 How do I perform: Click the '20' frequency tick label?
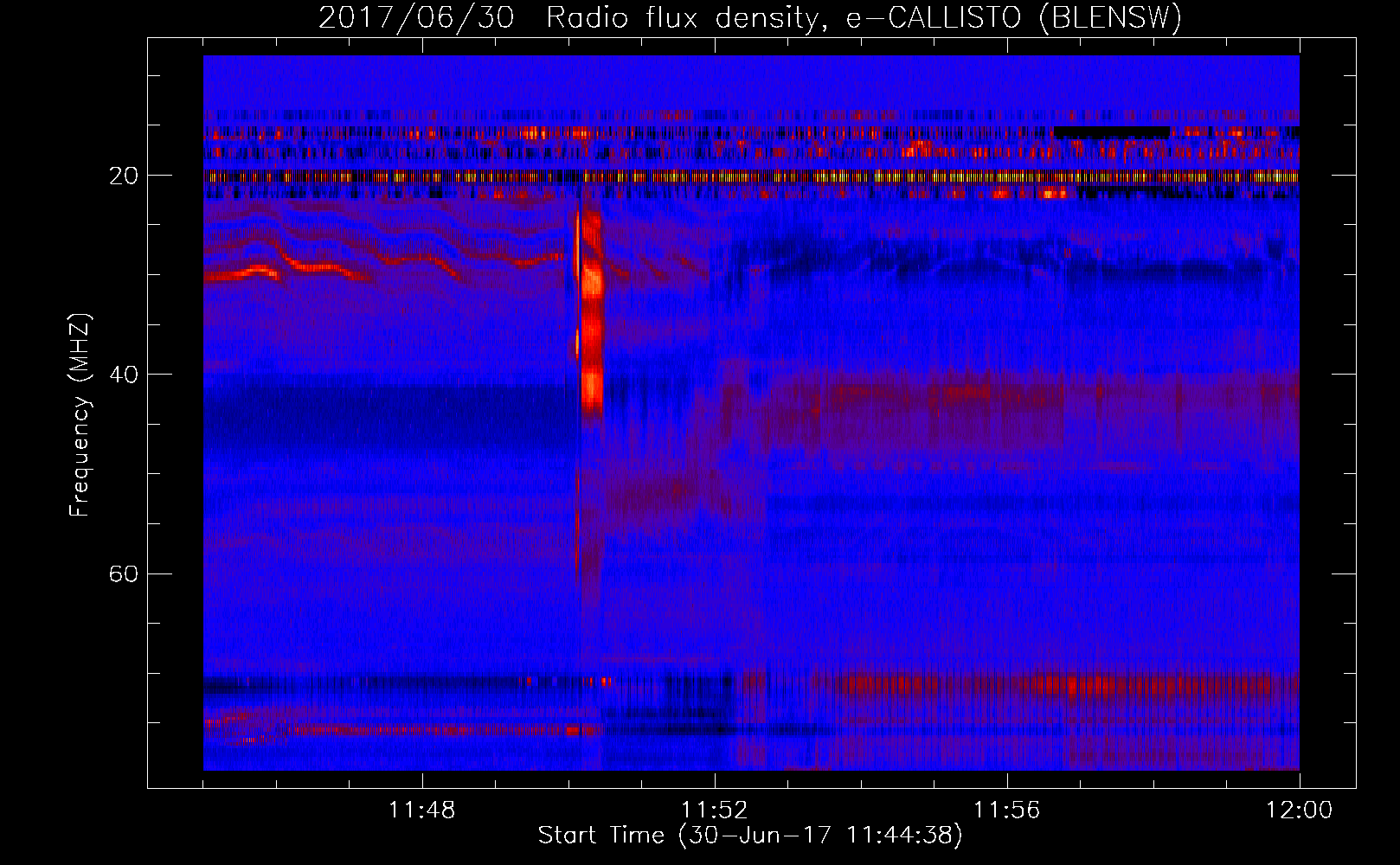(x=124, y=176)
